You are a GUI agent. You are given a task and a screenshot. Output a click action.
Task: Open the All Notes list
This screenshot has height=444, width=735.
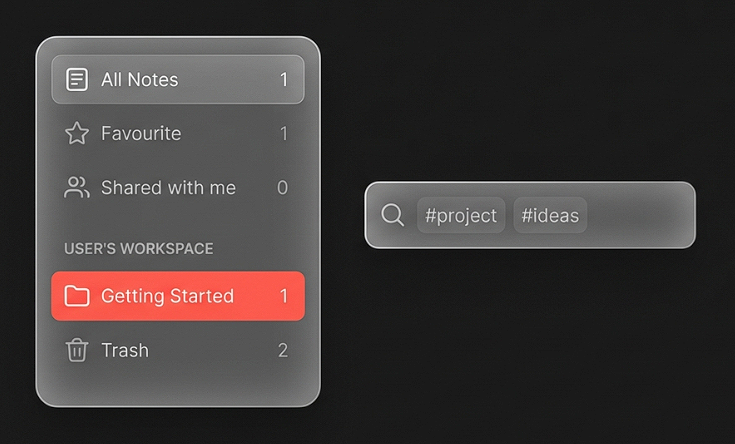(140, 80)
